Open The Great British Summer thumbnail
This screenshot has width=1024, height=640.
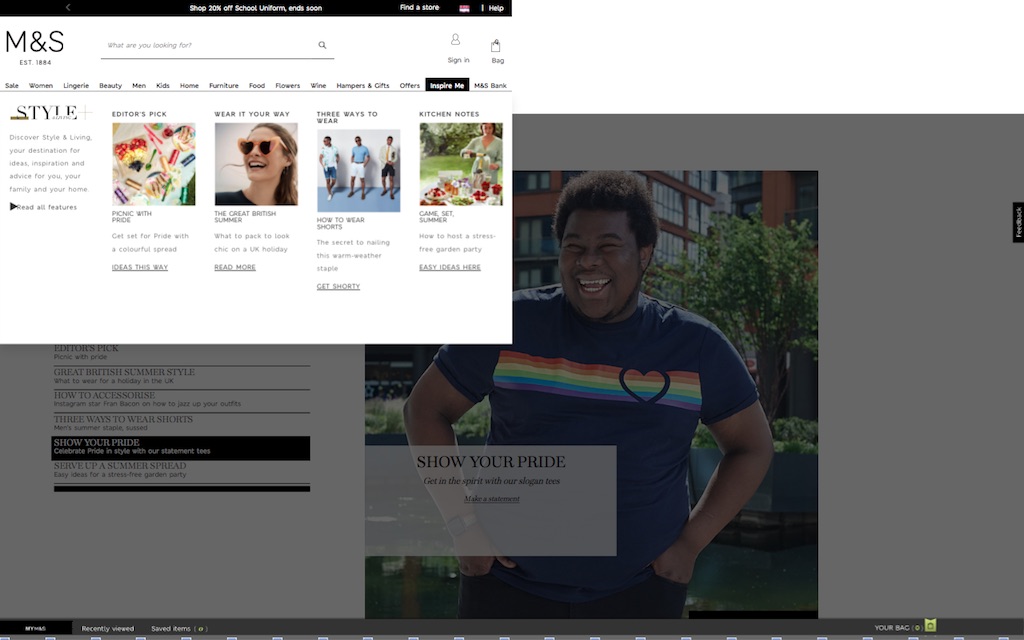click(x=256, y=164)
